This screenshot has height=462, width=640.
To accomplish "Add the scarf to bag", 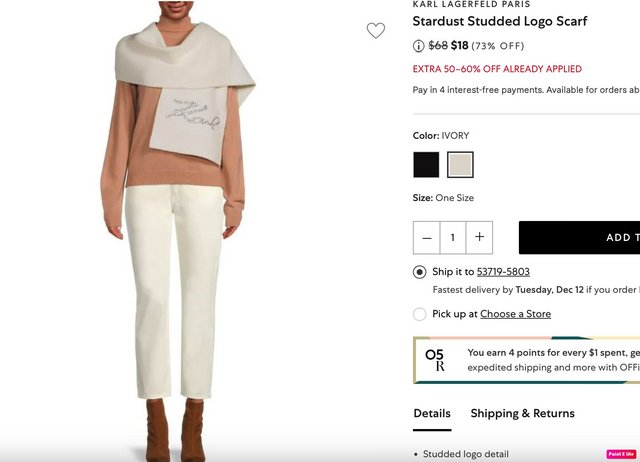I will pos(579,238).
